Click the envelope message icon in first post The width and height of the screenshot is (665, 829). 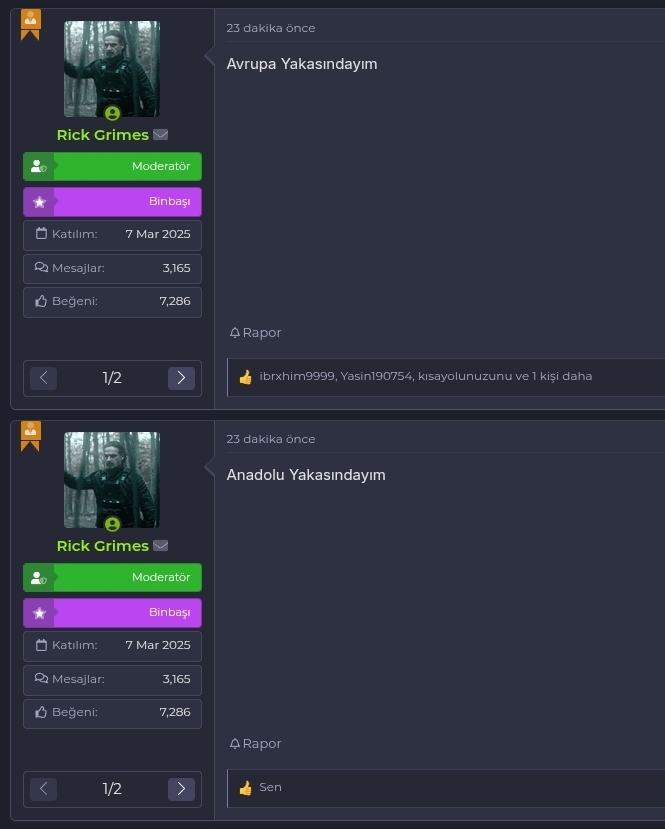[160, 135]
